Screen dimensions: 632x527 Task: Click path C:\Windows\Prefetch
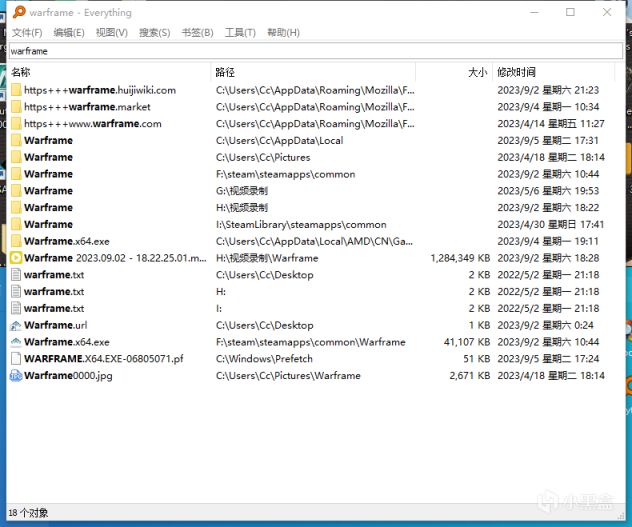[x=264, y=359]
